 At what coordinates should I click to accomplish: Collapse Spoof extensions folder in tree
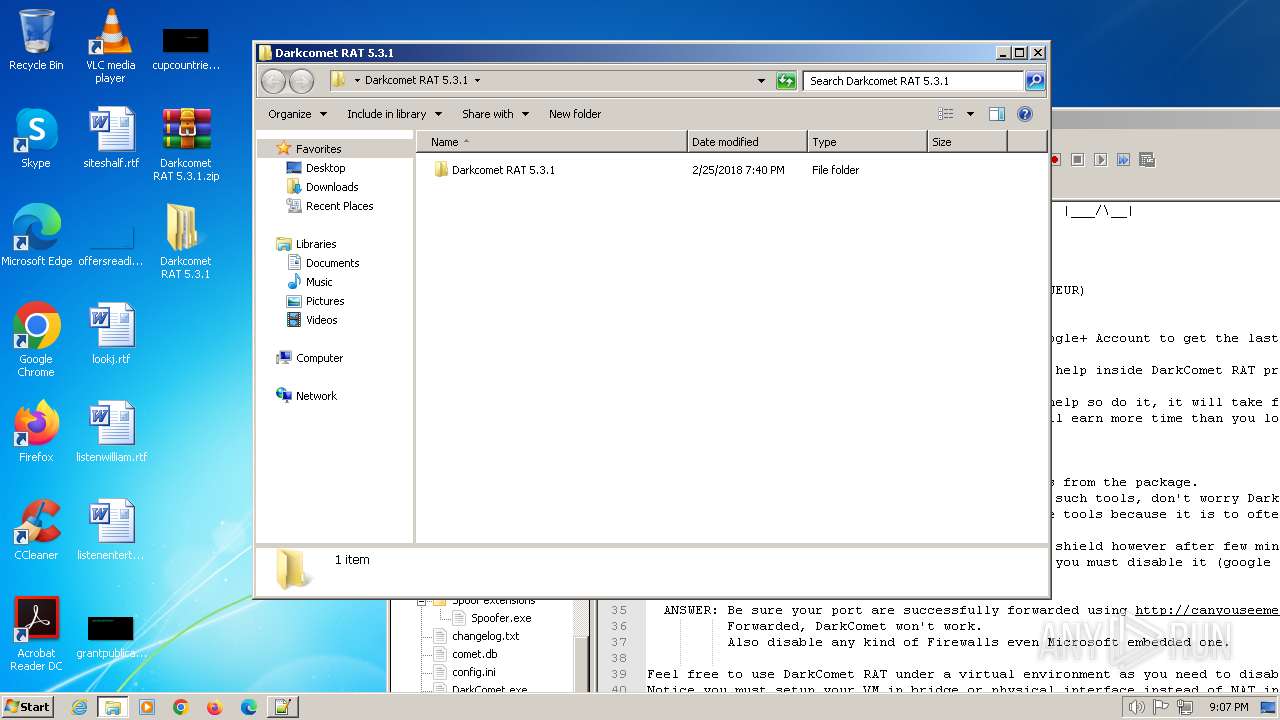[x=422, y=601]
